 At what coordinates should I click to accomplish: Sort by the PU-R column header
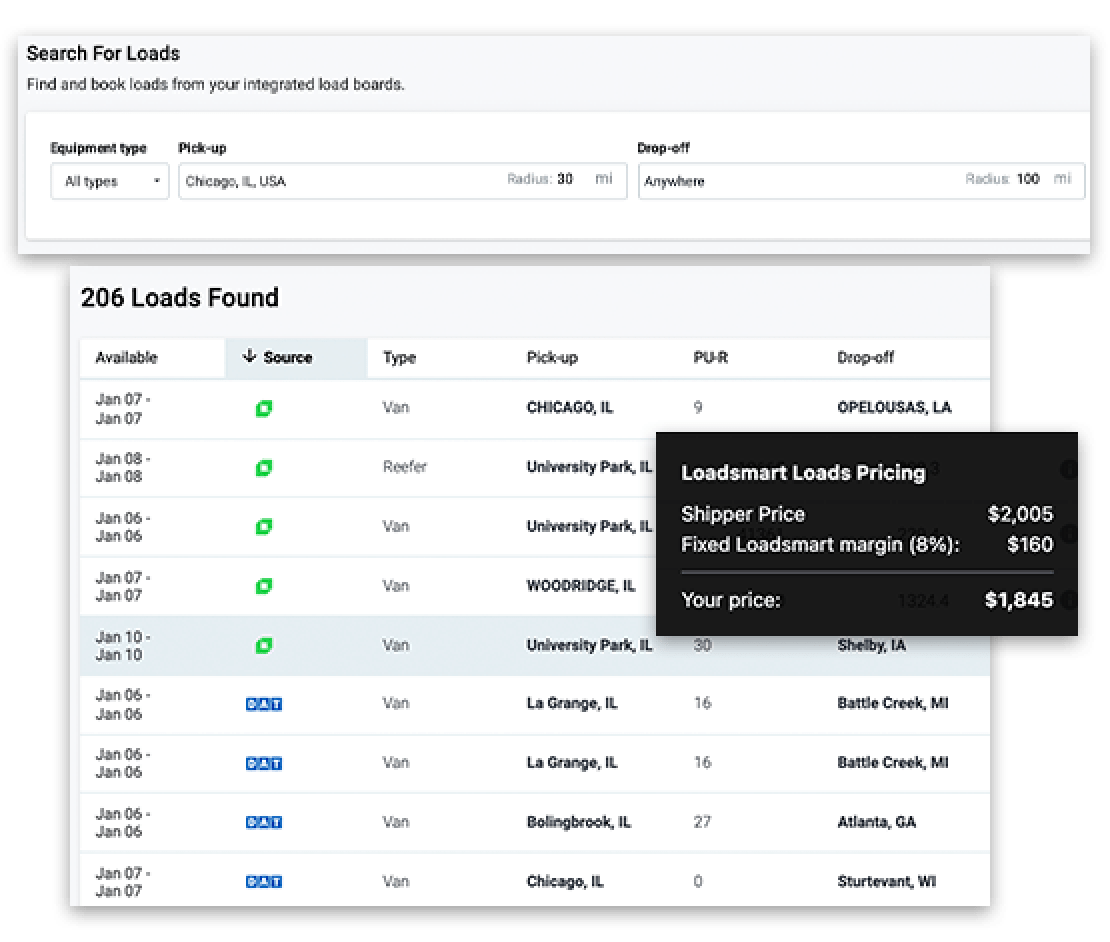pos(710,357)
